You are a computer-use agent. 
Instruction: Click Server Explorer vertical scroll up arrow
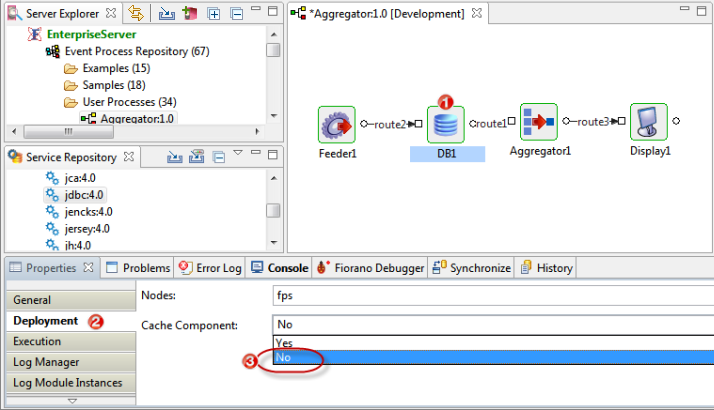[274, 35]
